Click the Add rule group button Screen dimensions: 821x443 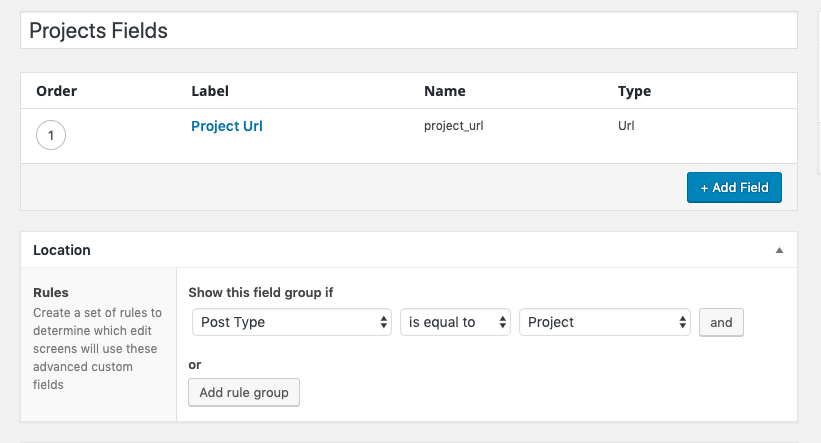tap(244, 392)
